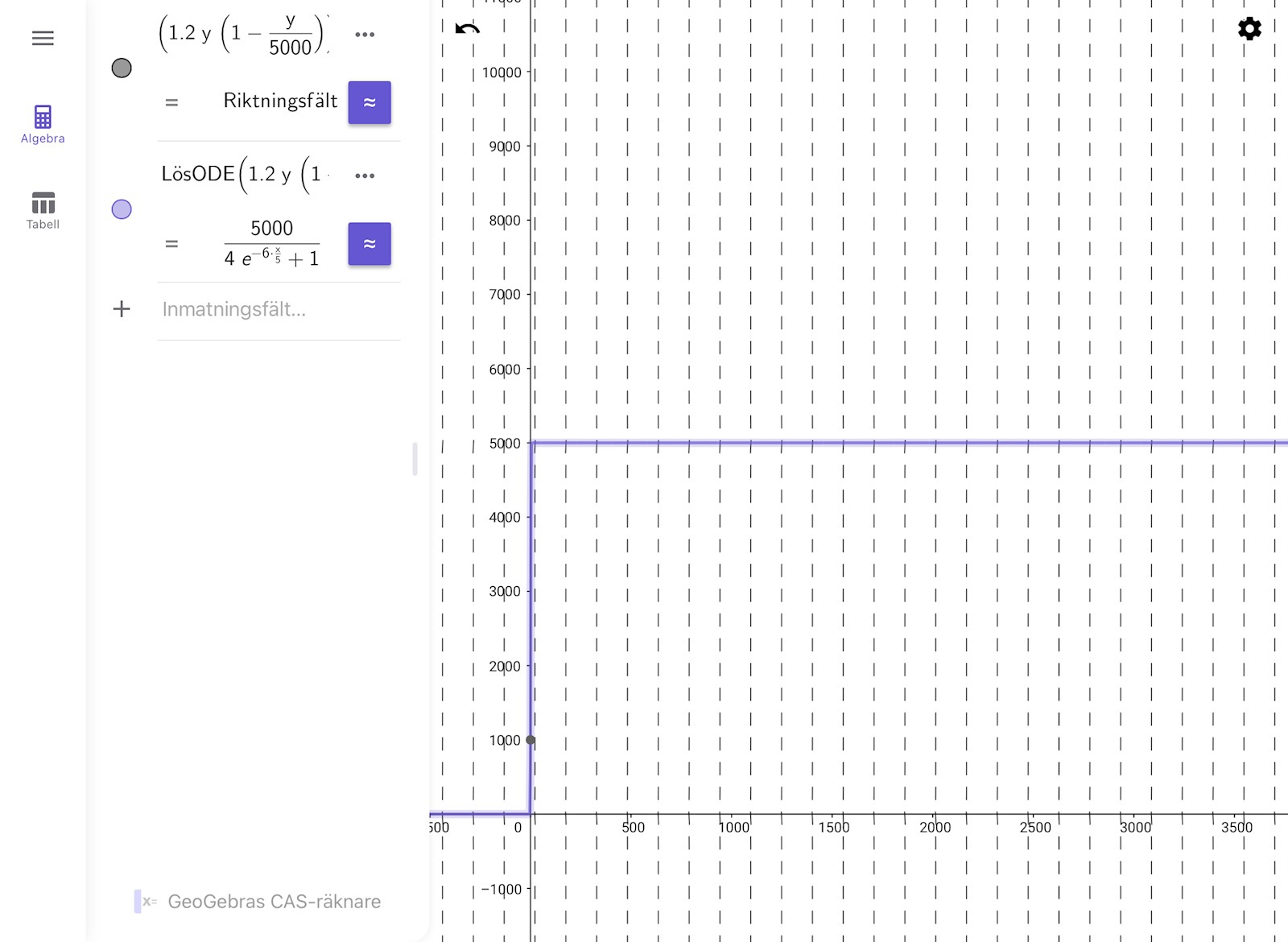Select the 5000 fraction solution output
The width and height of the screenshot is (1288, 942).
click(x=271, y=243)
